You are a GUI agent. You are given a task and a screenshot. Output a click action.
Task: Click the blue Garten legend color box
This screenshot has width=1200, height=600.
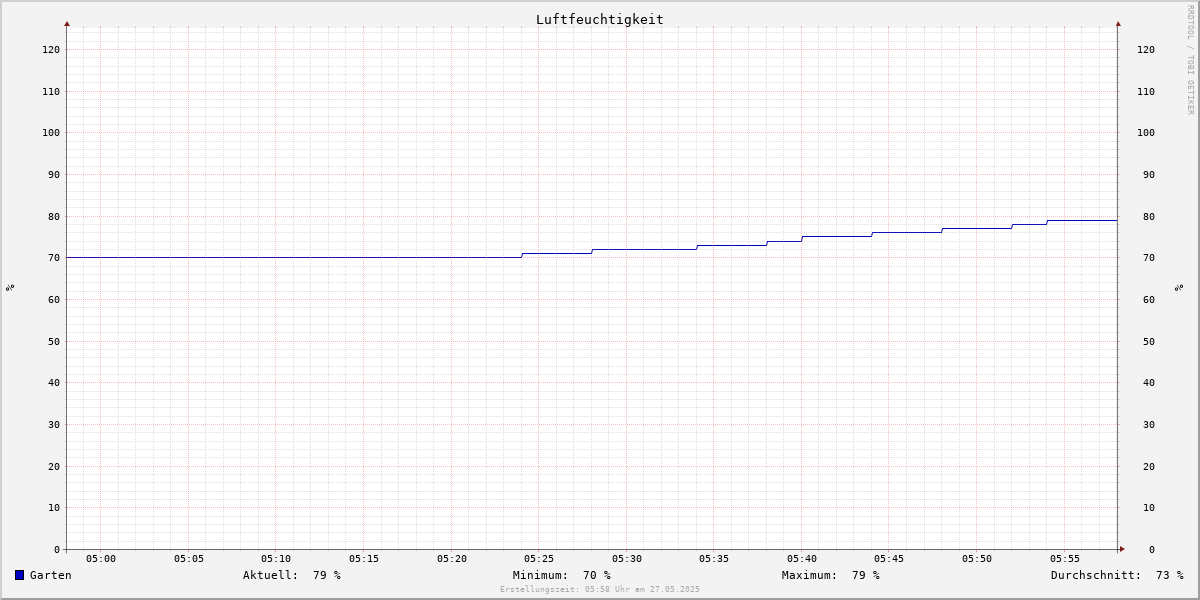tap(19, 575)
